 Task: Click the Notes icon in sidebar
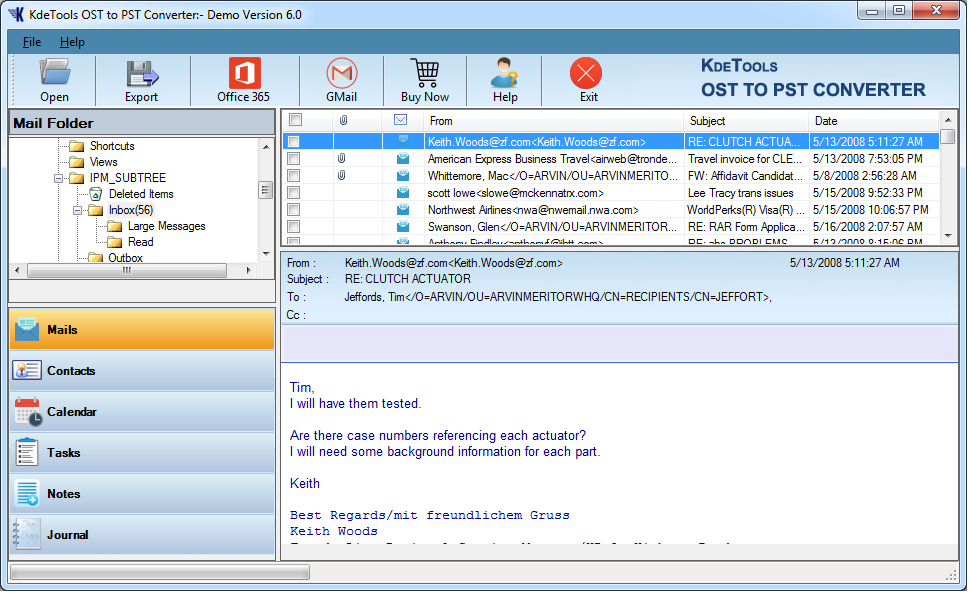click(x=28, y=494)
